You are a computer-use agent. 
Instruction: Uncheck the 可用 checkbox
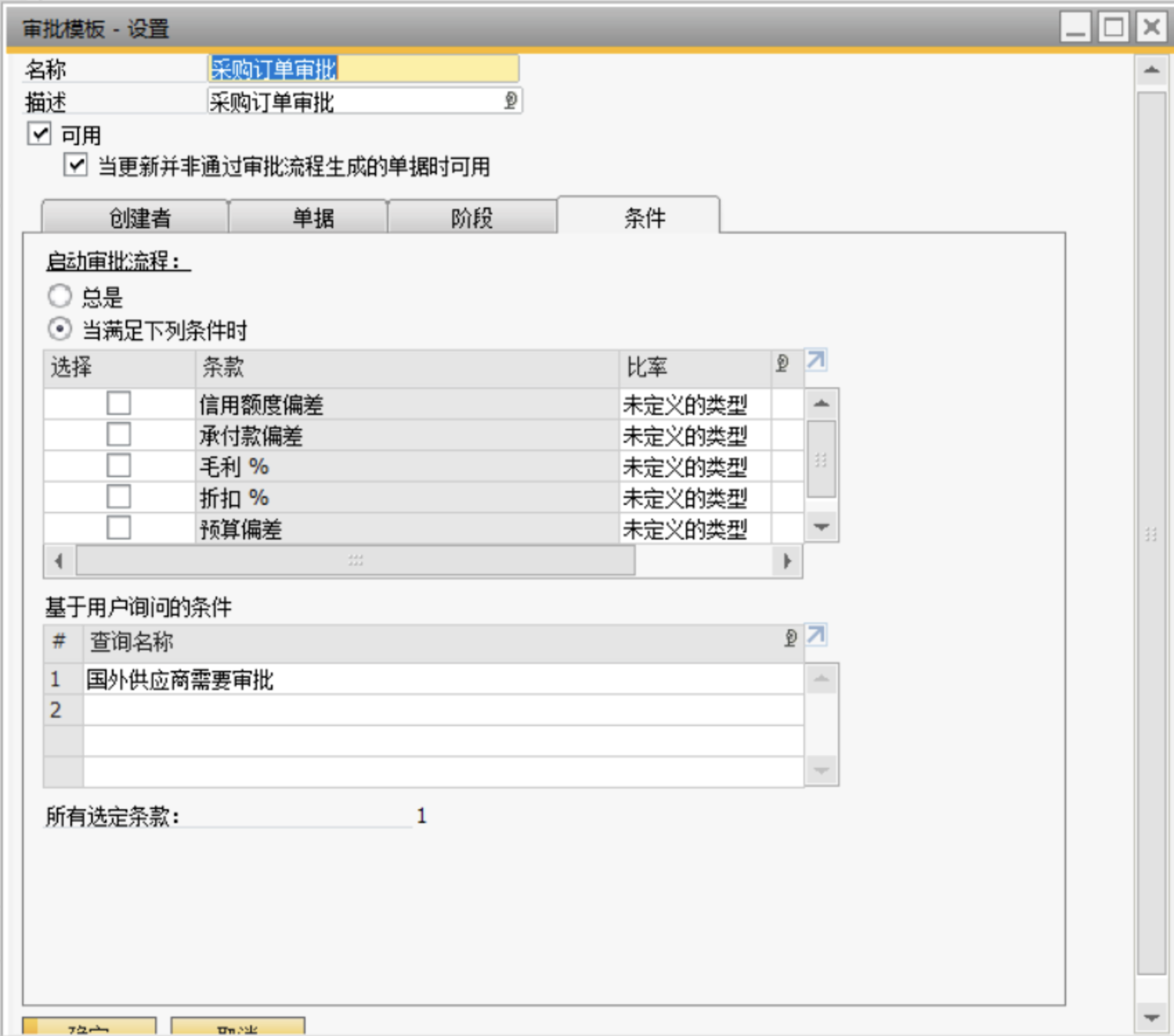pos(39,133)
